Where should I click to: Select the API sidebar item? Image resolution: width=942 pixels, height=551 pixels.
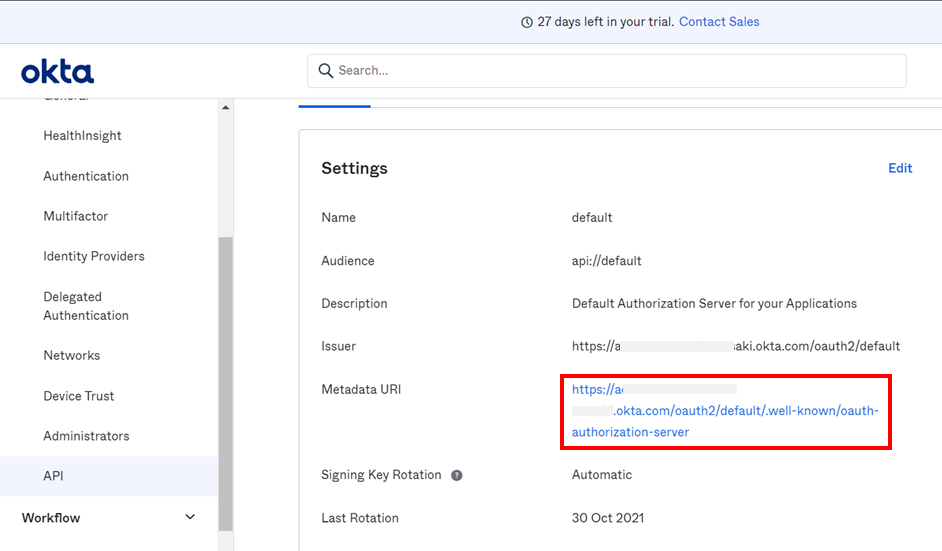coord(53,476)
